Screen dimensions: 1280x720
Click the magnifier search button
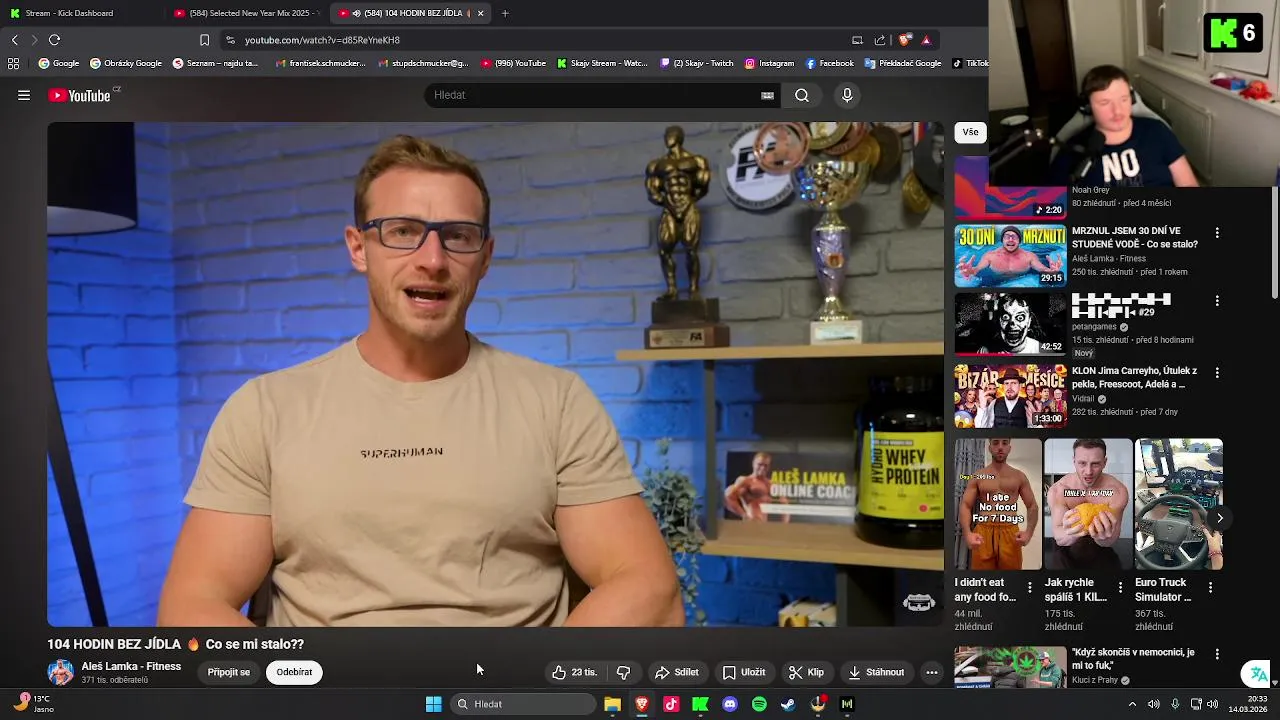(802, 95)
